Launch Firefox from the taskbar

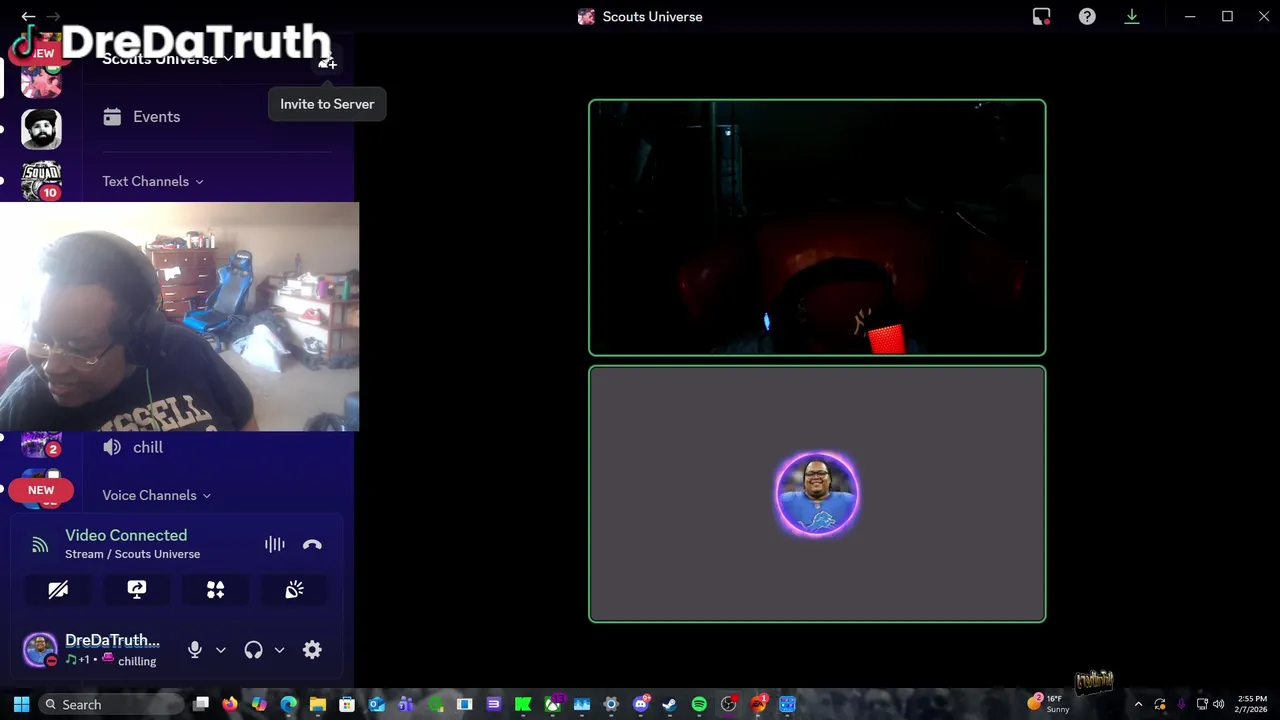click(230, 704)
